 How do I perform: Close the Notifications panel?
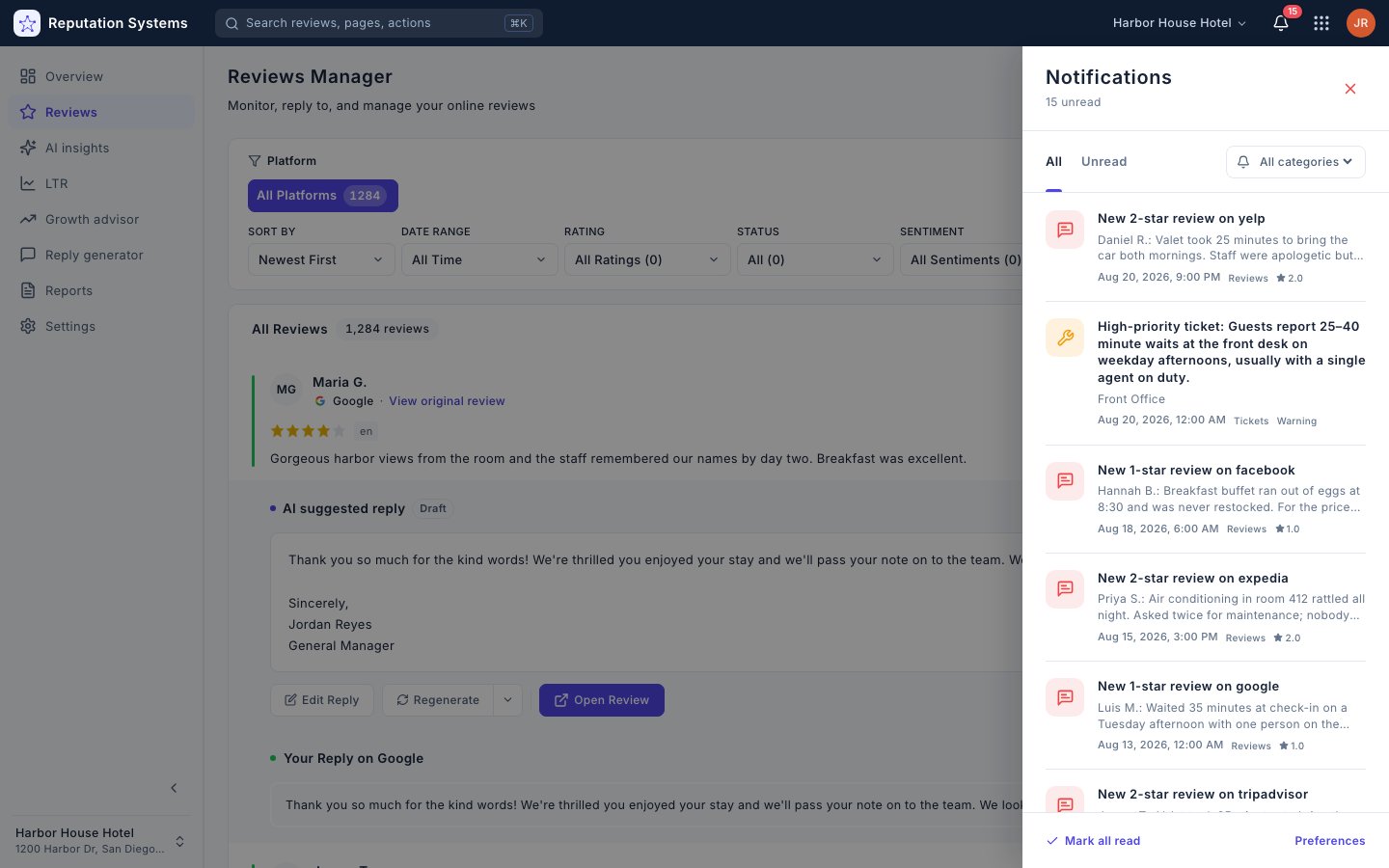1350,89
